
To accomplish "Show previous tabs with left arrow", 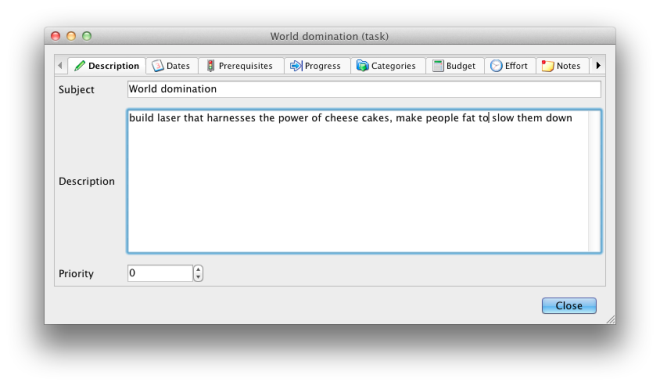I will pyautogui.click(x=60, y=65).
